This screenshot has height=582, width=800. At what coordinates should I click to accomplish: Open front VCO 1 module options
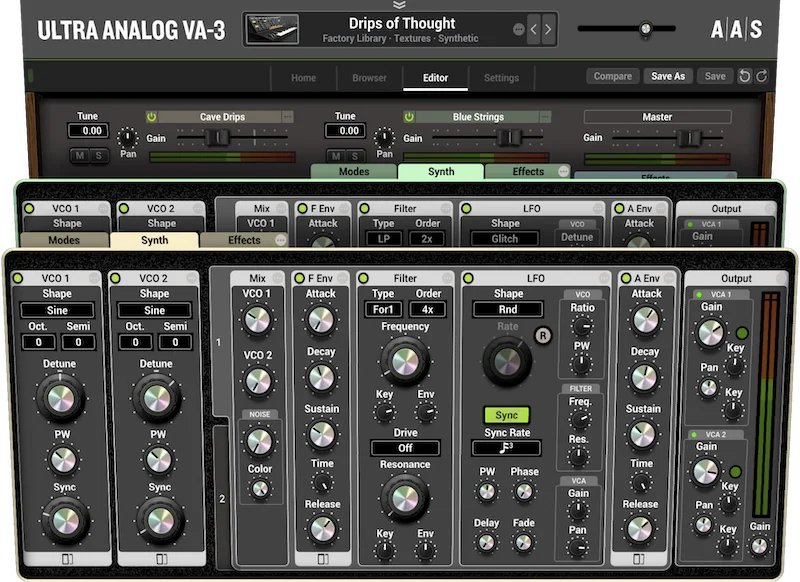tap(94, 278)
